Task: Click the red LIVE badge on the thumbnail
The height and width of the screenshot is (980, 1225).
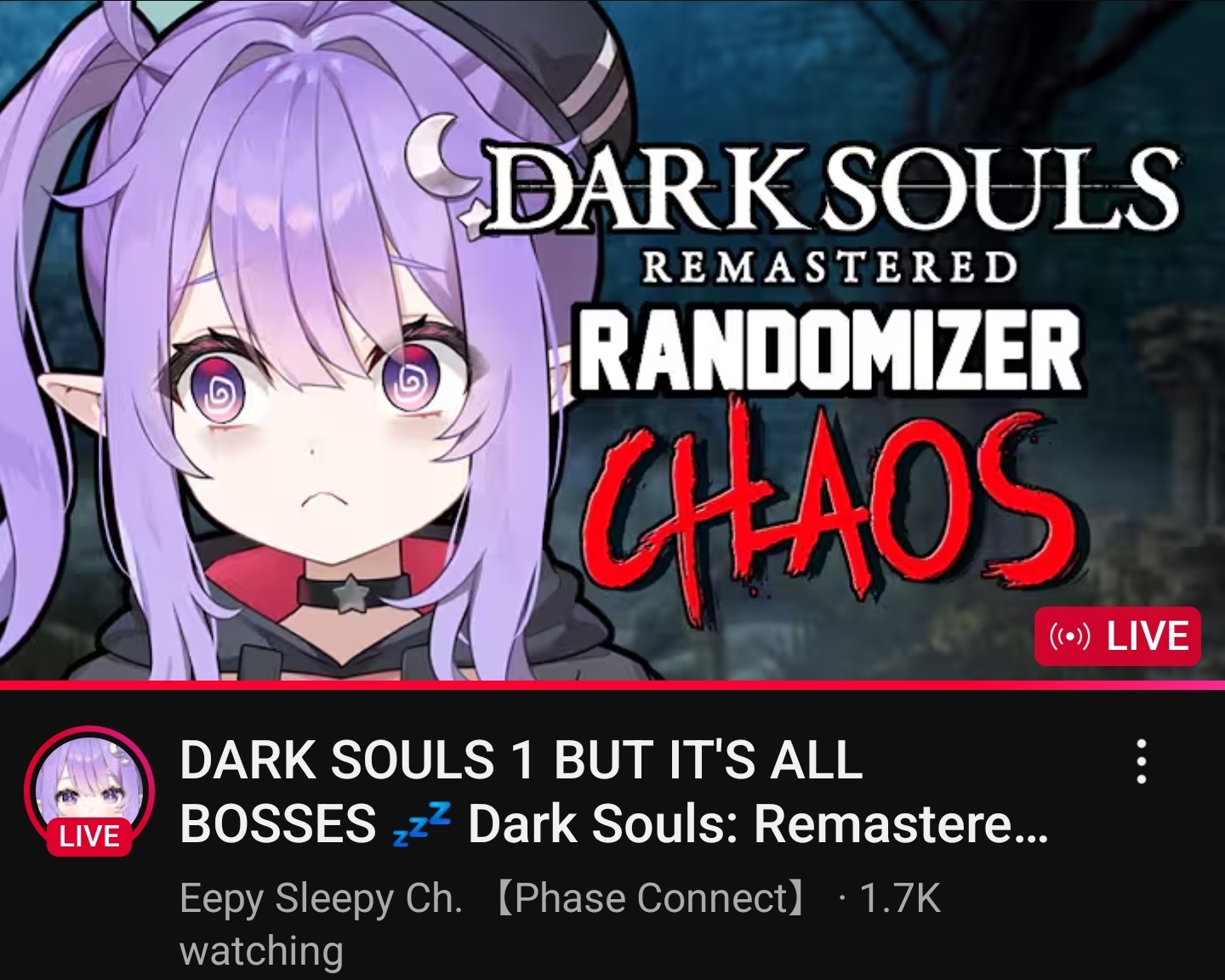Action: (x=1117, y=635)
